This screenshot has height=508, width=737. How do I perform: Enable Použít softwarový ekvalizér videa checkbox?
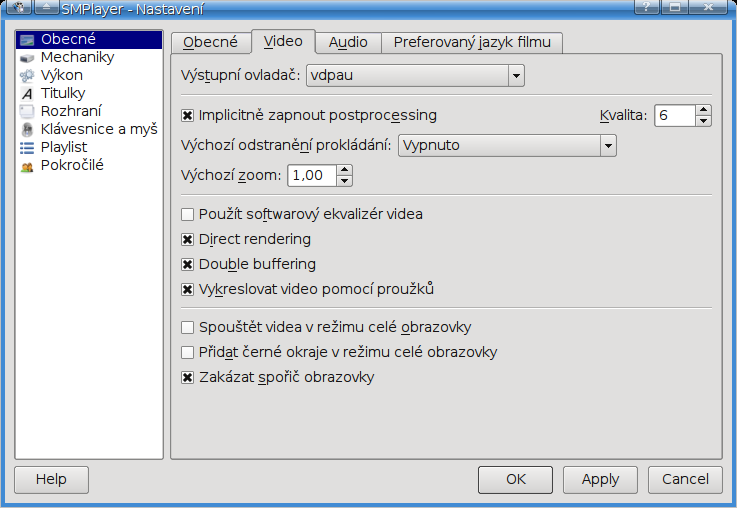pyautogui.click(x=187, y=215)
